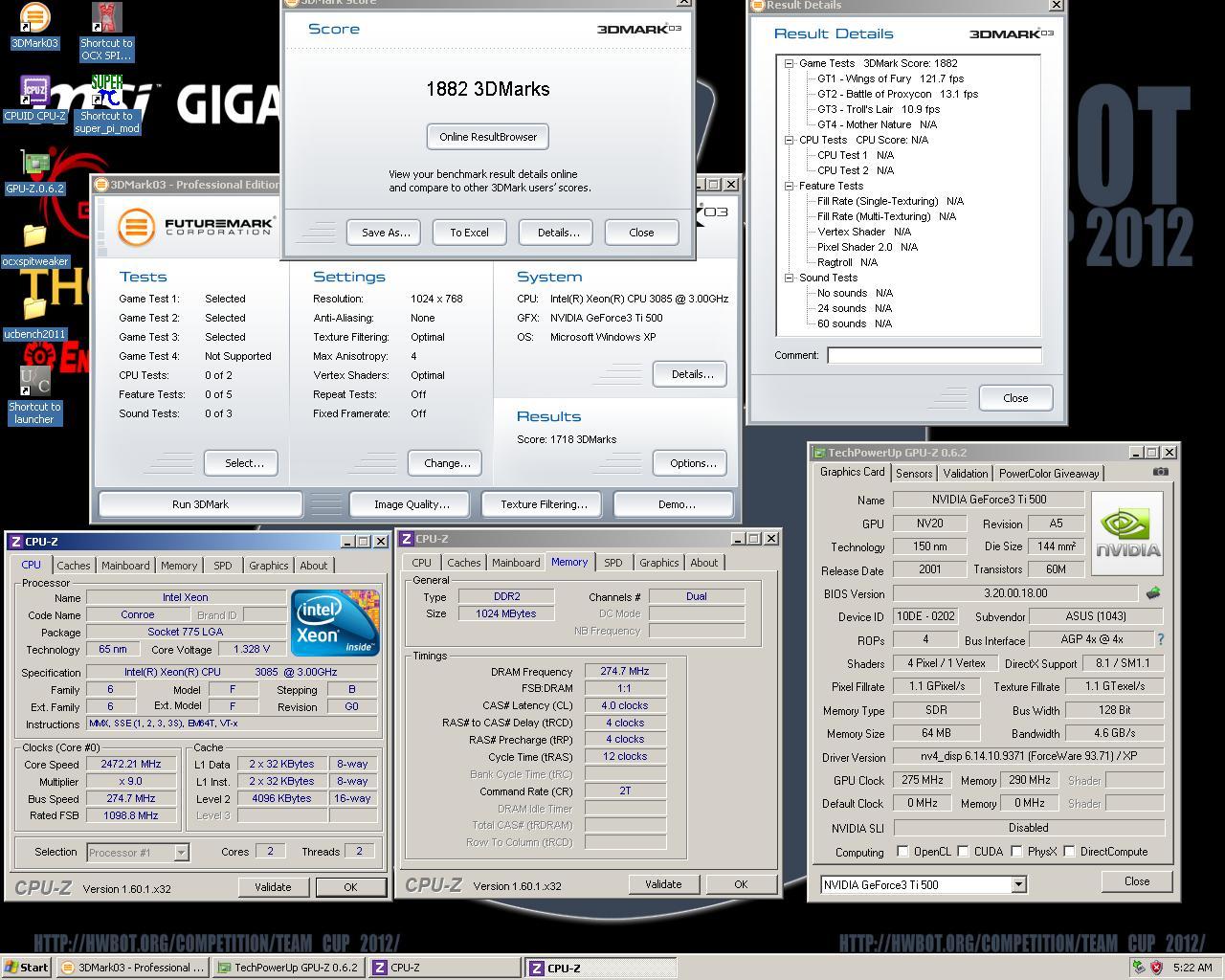Switch to Sensors tab in GPU-Z
This screenshot has height=980, width=1225.
point(914,474)
